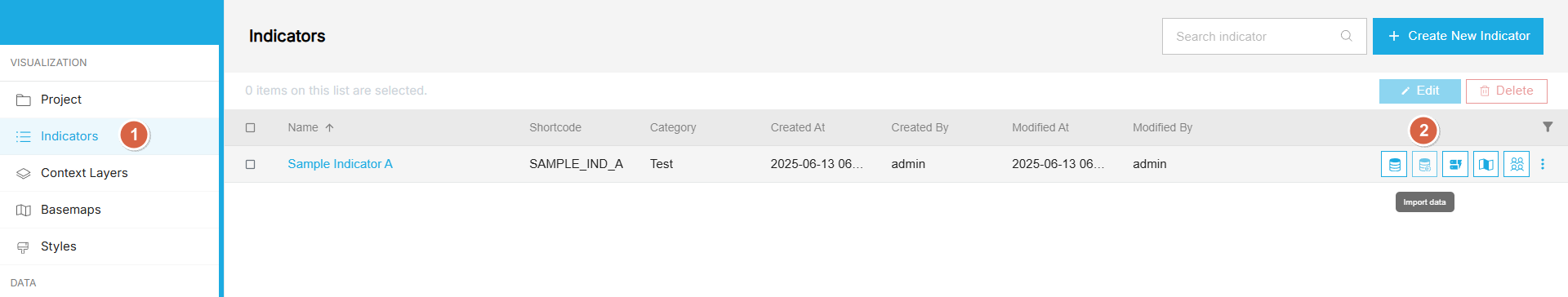Click the search magnifier icon
Image resolution: width=1568 pixels, height=297 pixels.
1347,36
